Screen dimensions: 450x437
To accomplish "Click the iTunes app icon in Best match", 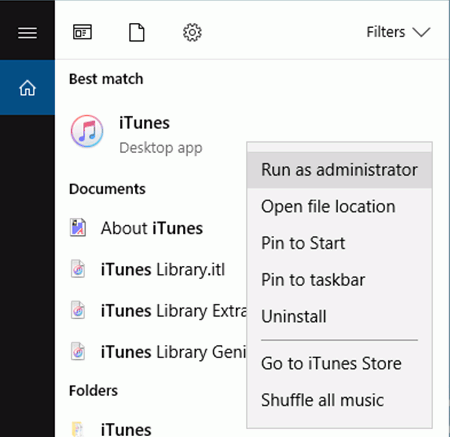I will [87, 131].
